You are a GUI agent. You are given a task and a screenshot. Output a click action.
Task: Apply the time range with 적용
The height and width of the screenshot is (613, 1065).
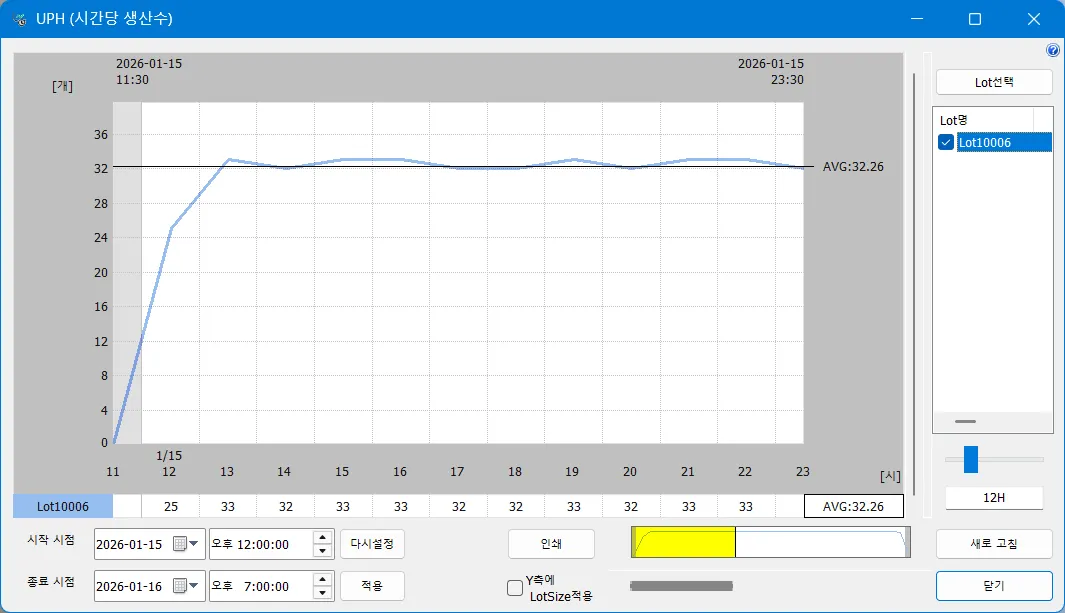point(372,585)
